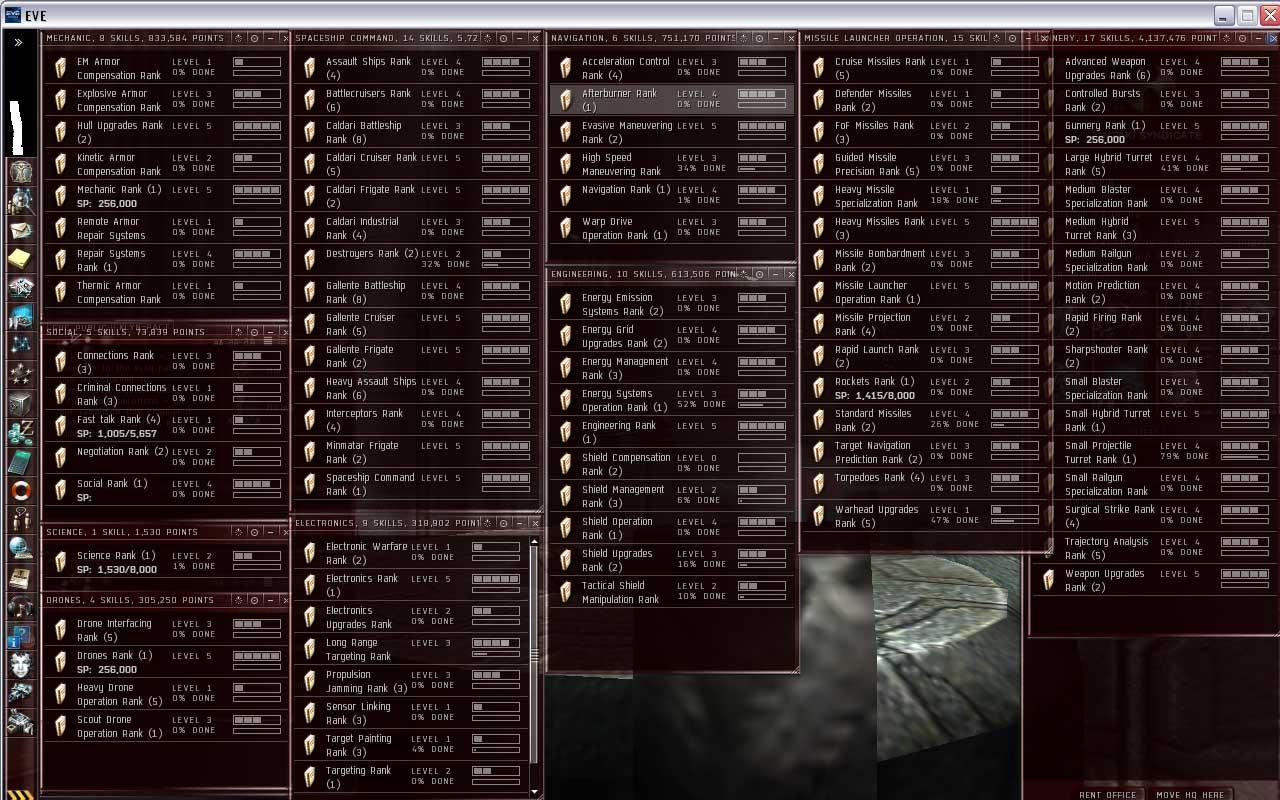
Task: Collapse the Electronics window with its minimize dash
Action: coord(520,523)
